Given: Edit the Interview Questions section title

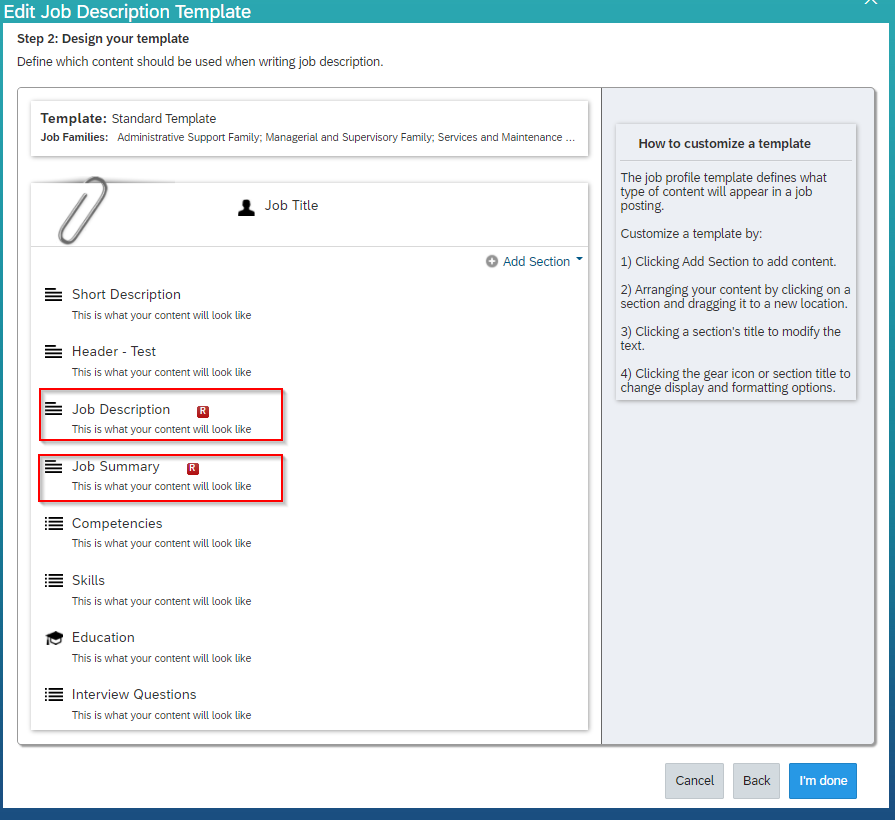Looking at the screenshot, I should point(134,694).
